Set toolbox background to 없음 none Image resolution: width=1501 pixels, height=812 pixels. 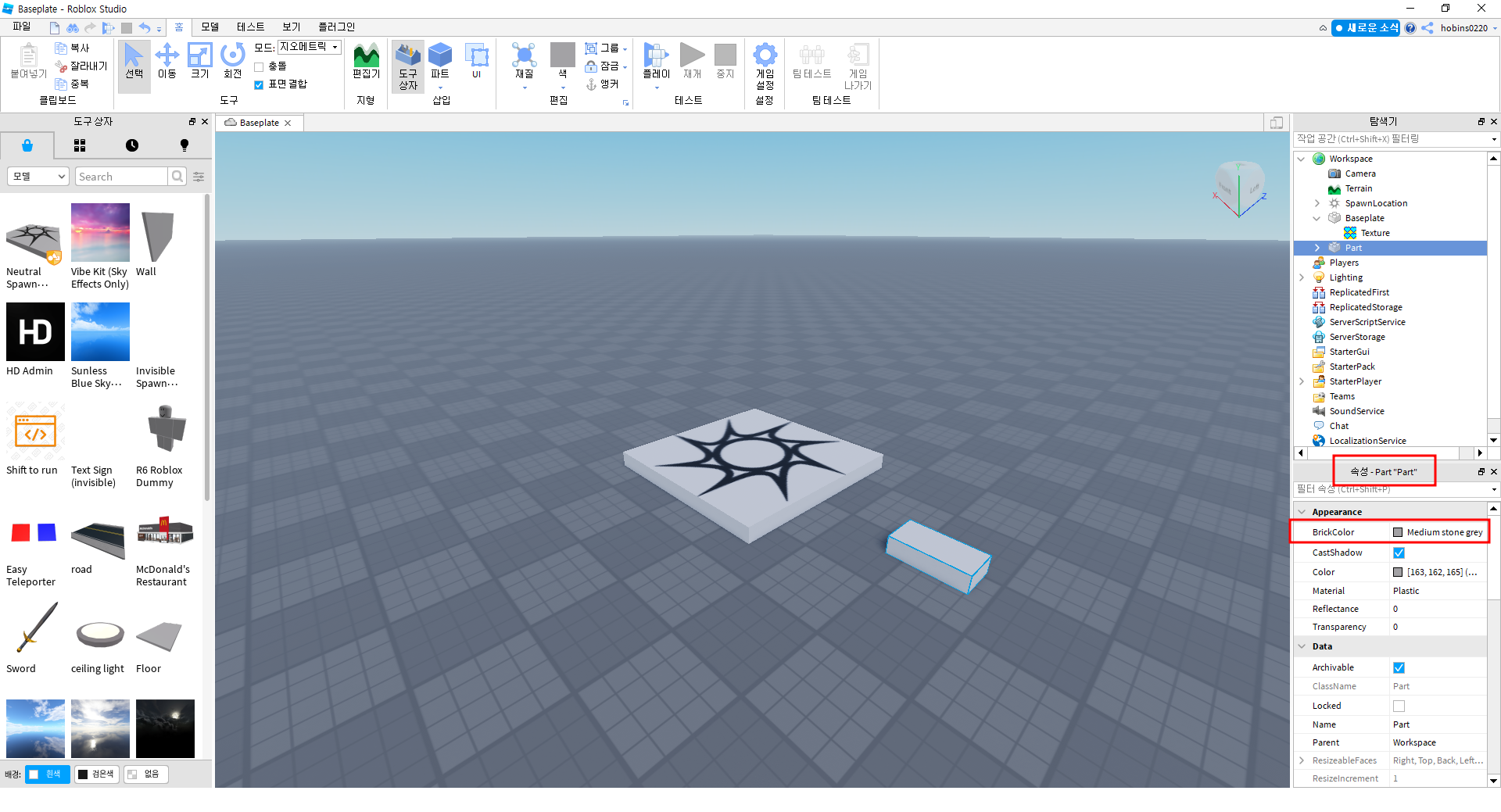145,774
